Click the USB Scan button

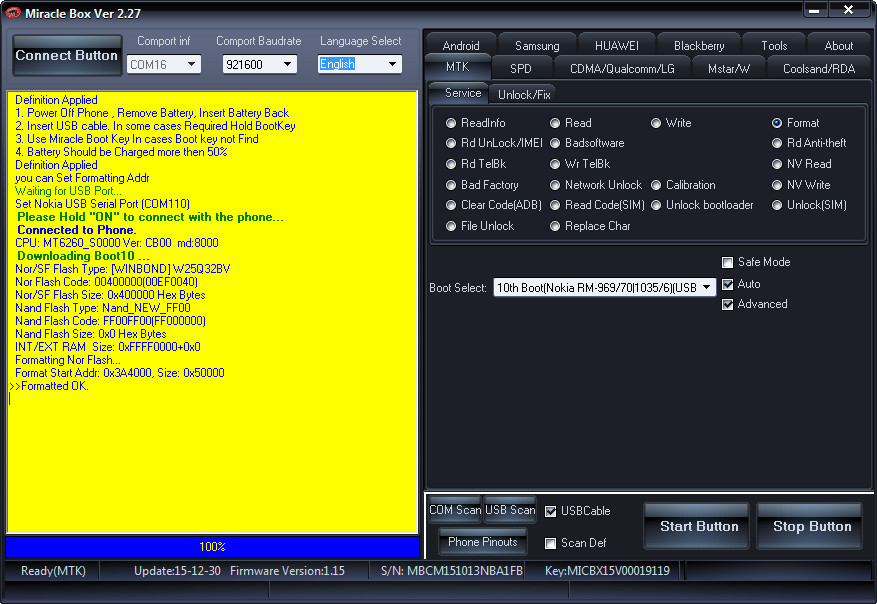(x=510, y=510)
